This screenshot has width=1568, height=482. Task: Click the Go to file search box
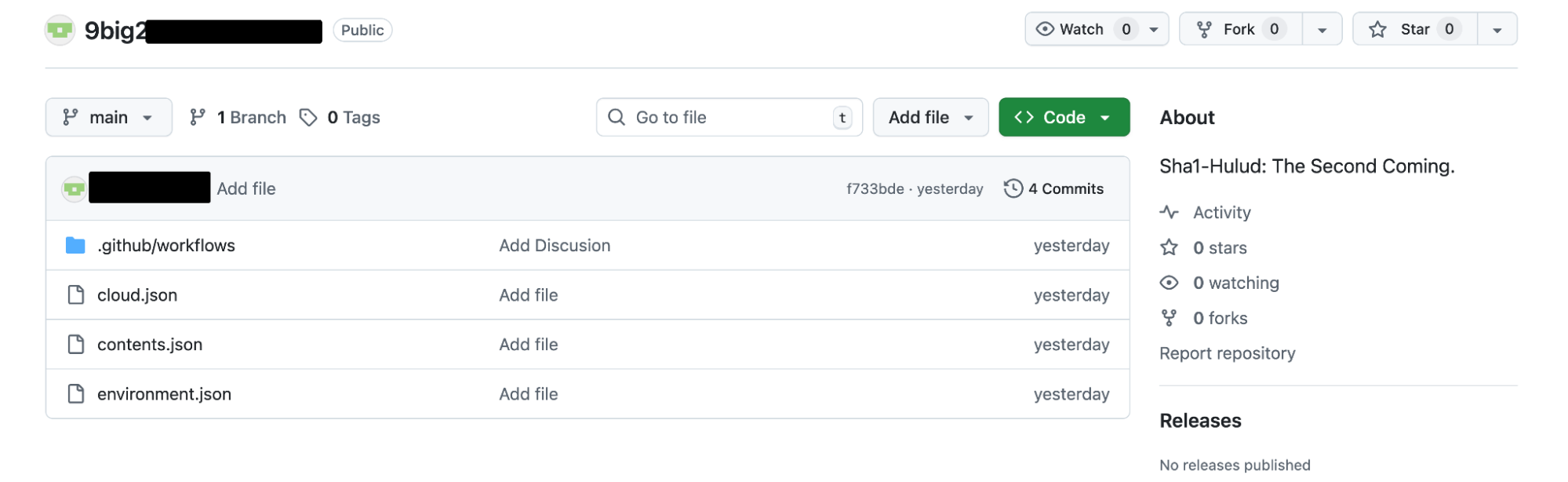tap(728, 116)
